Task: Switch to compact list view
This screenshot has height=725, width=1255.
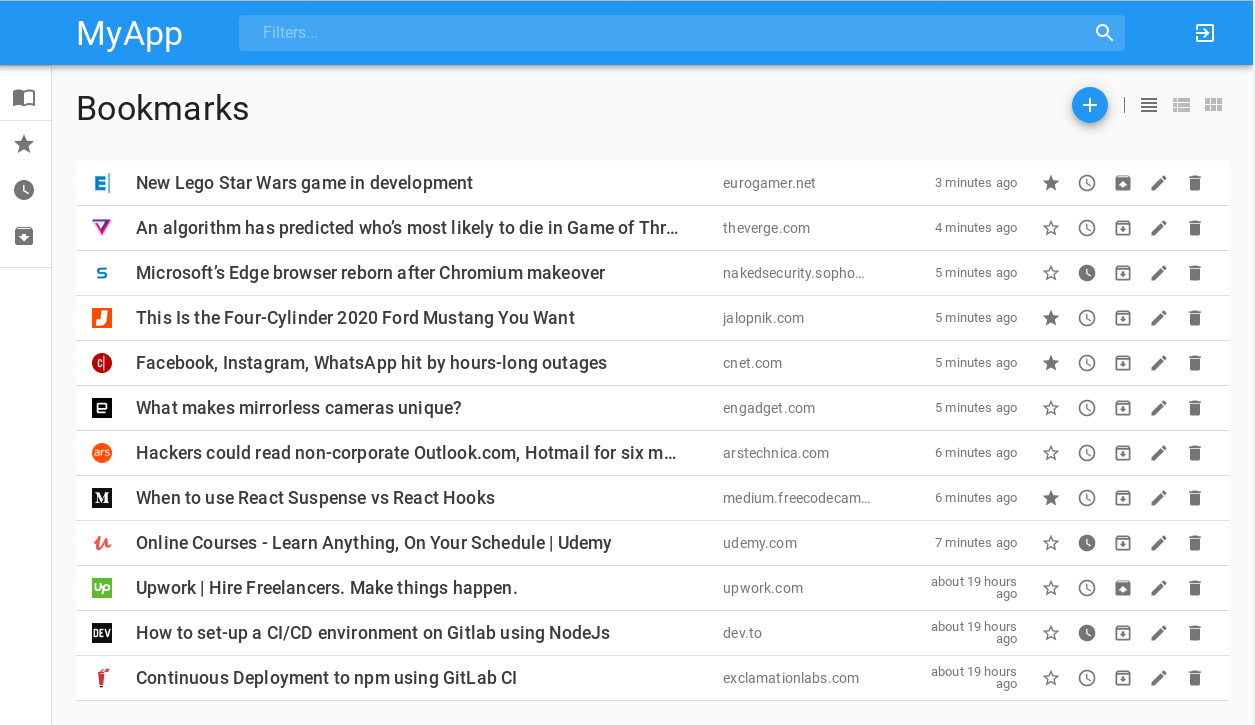Action: click(1149, 105)
